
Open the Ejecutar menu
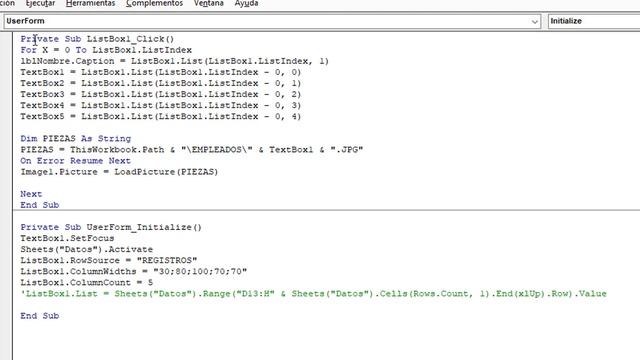(40, 3)
